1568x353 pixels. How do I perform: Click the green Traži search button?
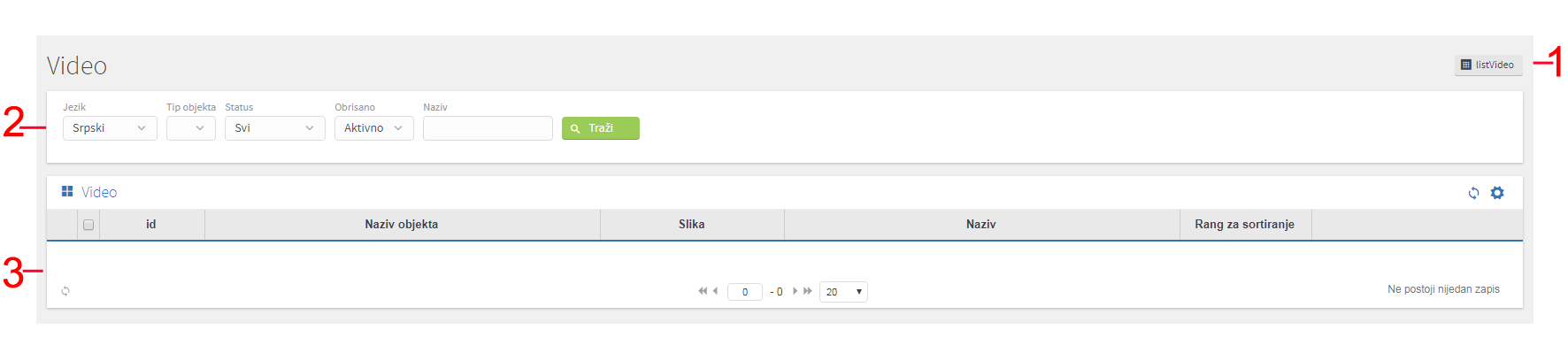pos(601,128)
